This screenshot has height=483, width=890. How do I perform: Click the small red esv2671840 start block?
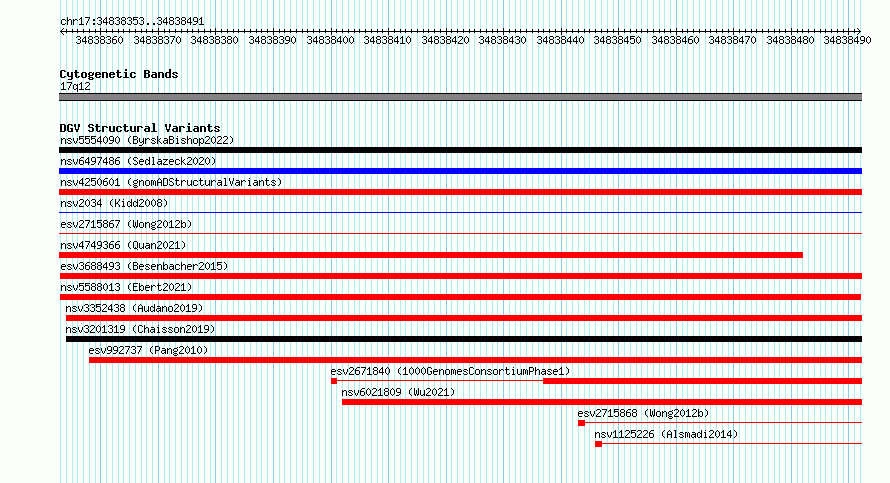click(334, 381)
